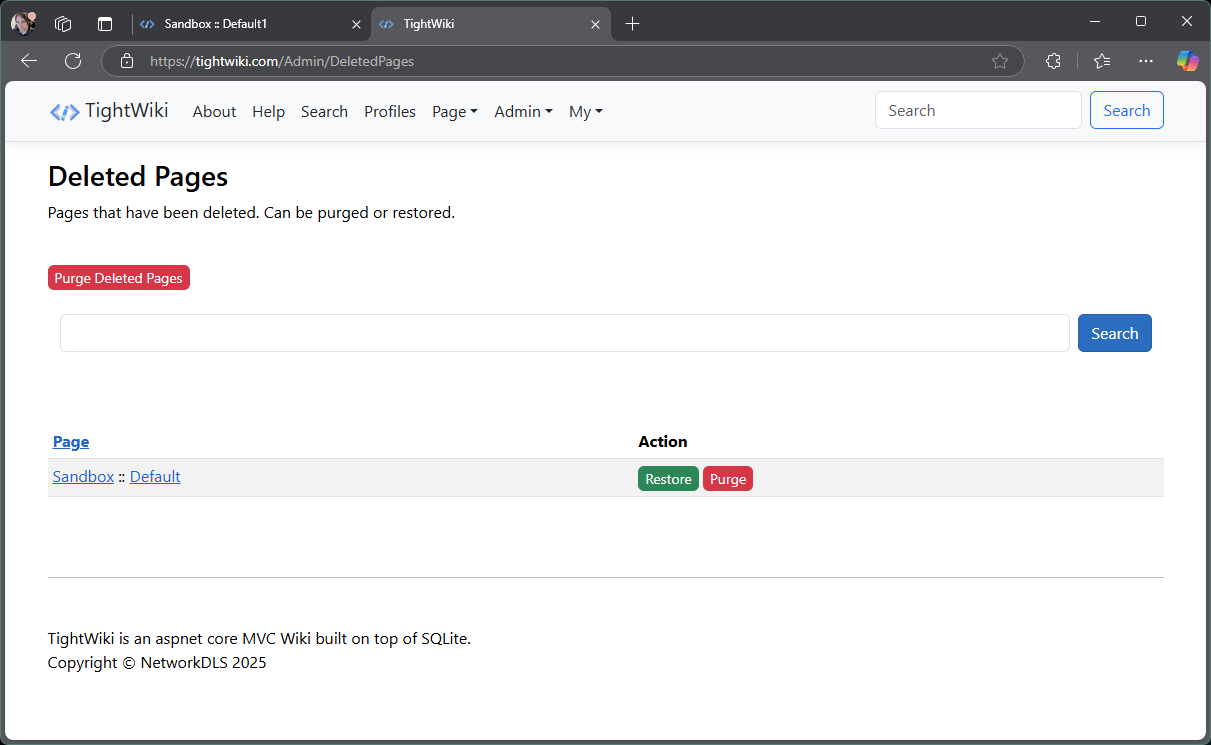The width and height of the screenshot is (1211, 745).
Task: Select the TightWiki browser tab
Action: point(490,23)
